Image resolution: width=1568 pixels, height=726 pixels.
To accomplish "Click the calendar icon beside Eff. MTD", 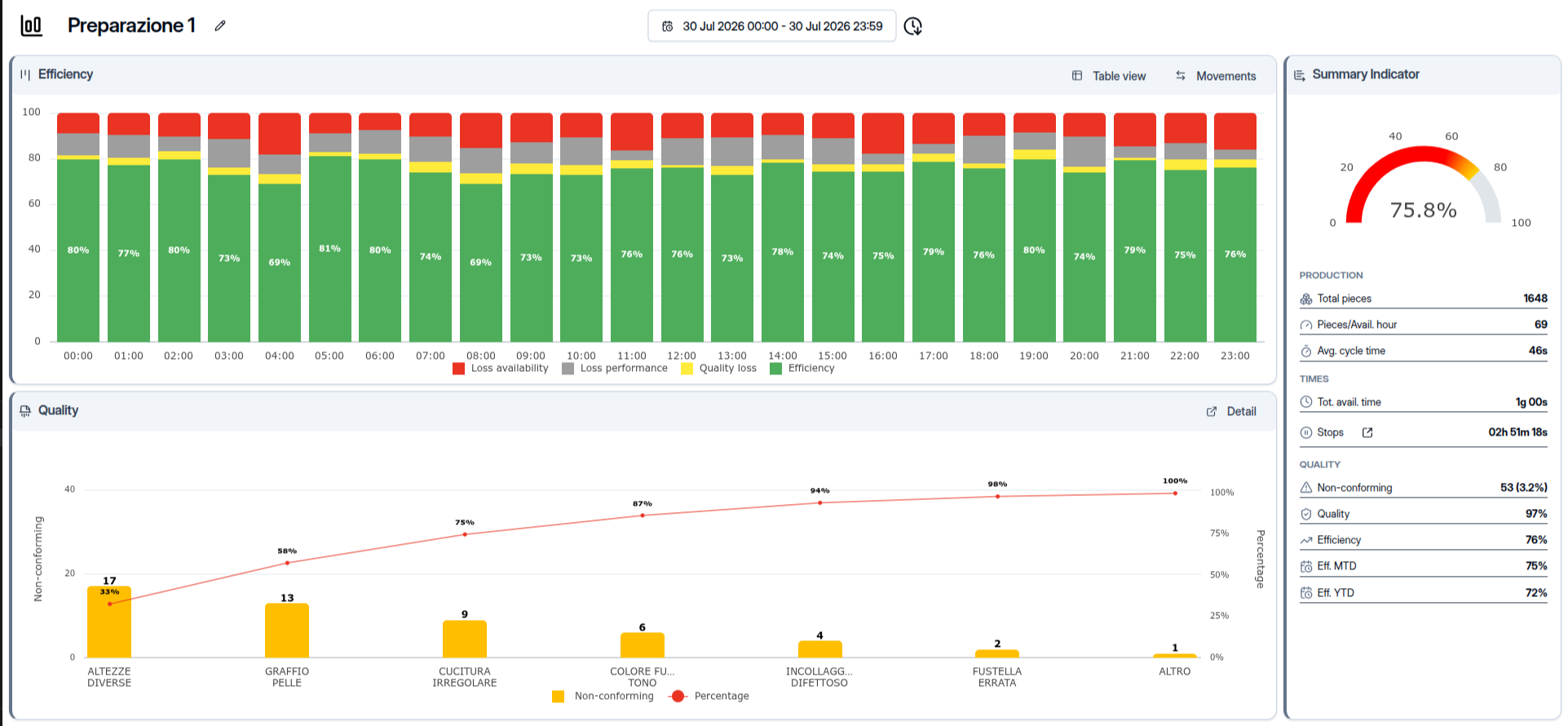I will tap(1306, 566).
